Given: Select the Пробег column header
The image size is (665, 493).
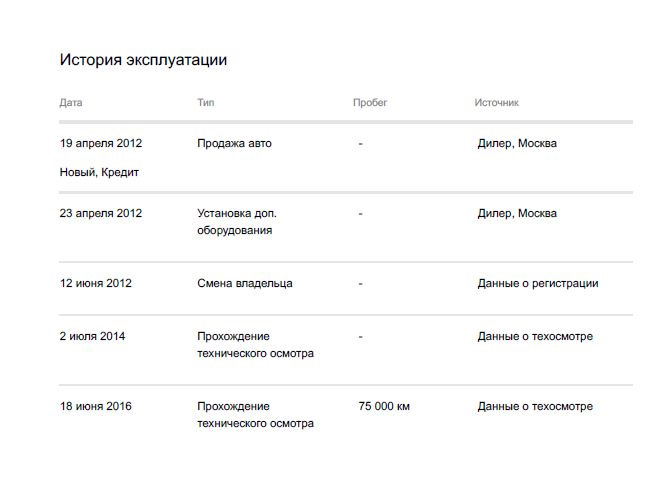Looking at the screenshot, I should [370, 103].
